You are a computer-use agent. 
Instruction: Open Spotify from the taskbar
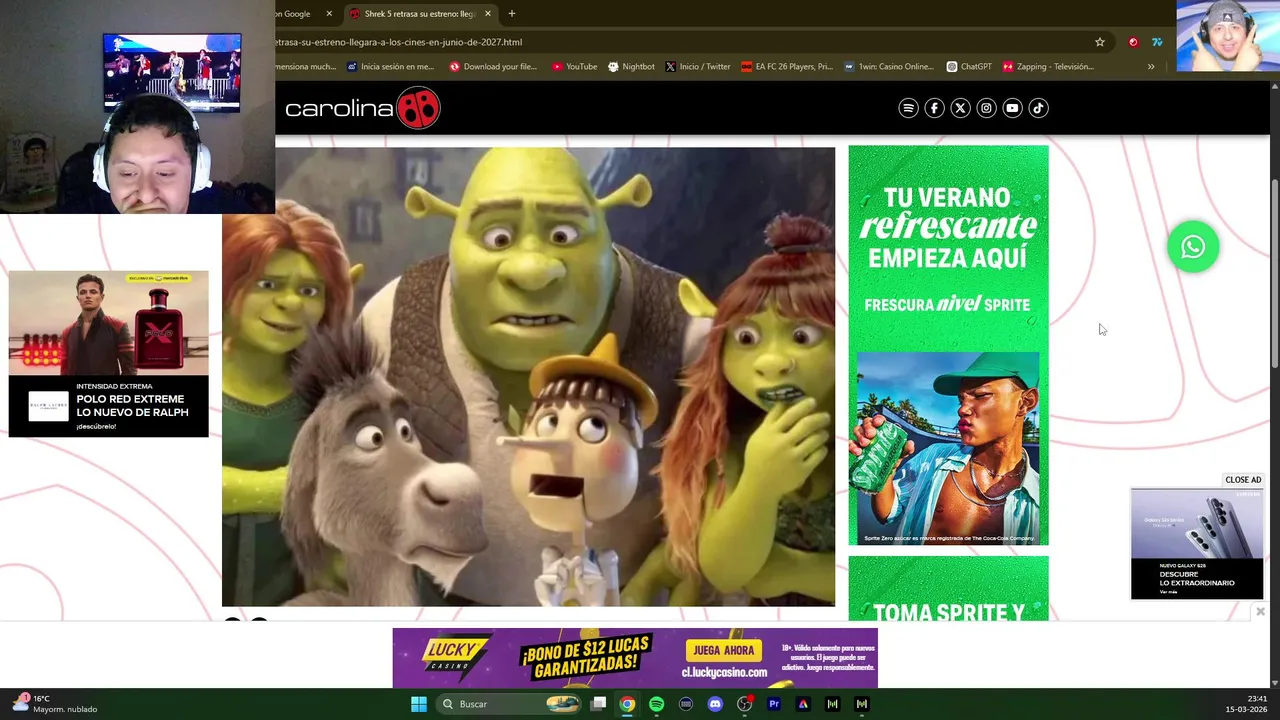[656, 704]
